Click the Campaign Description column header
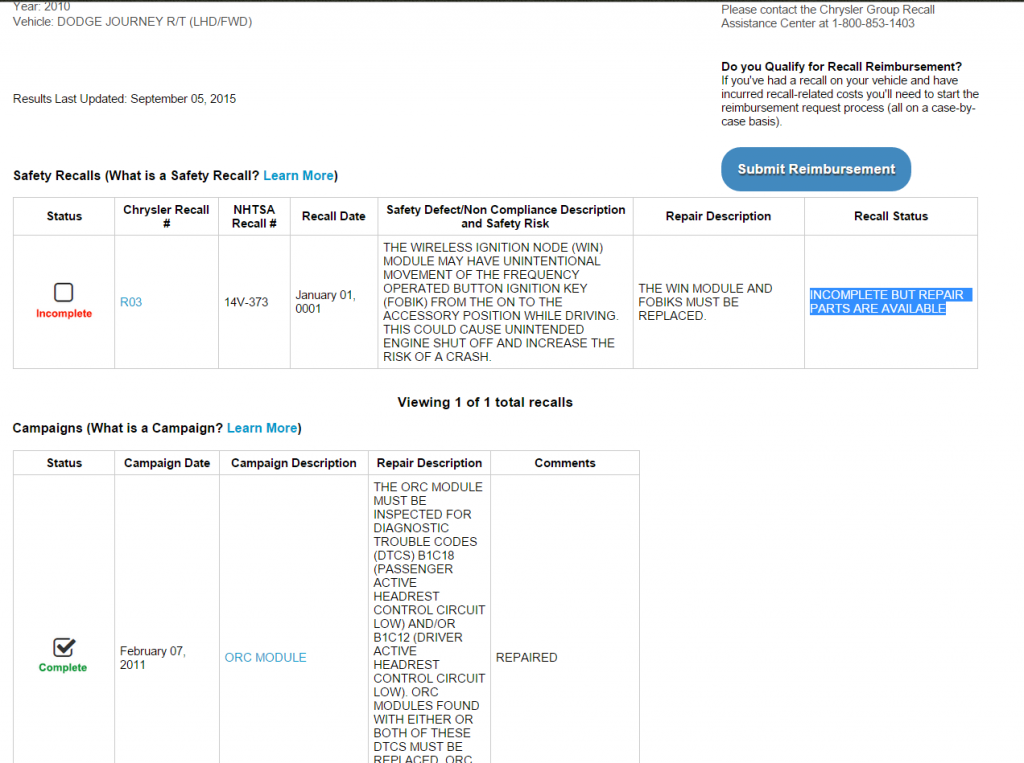This screenshot has height=763, width=1024. 293,463
